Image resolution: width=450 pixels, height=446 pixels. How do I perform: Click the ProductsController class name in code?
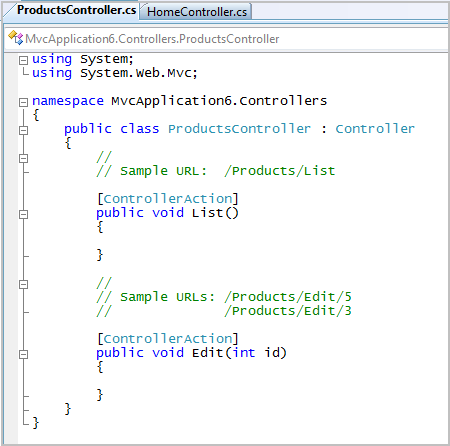click(239, 129)
